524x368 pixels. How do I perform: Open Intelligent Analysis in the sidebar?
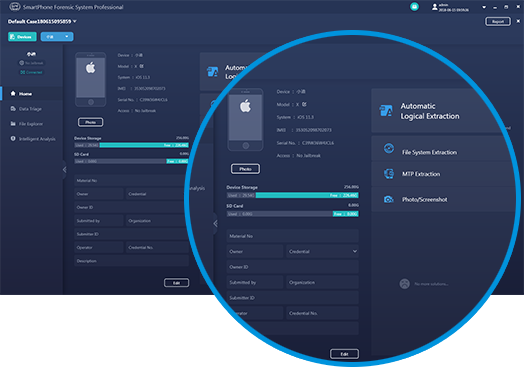[x=32, y=139]
